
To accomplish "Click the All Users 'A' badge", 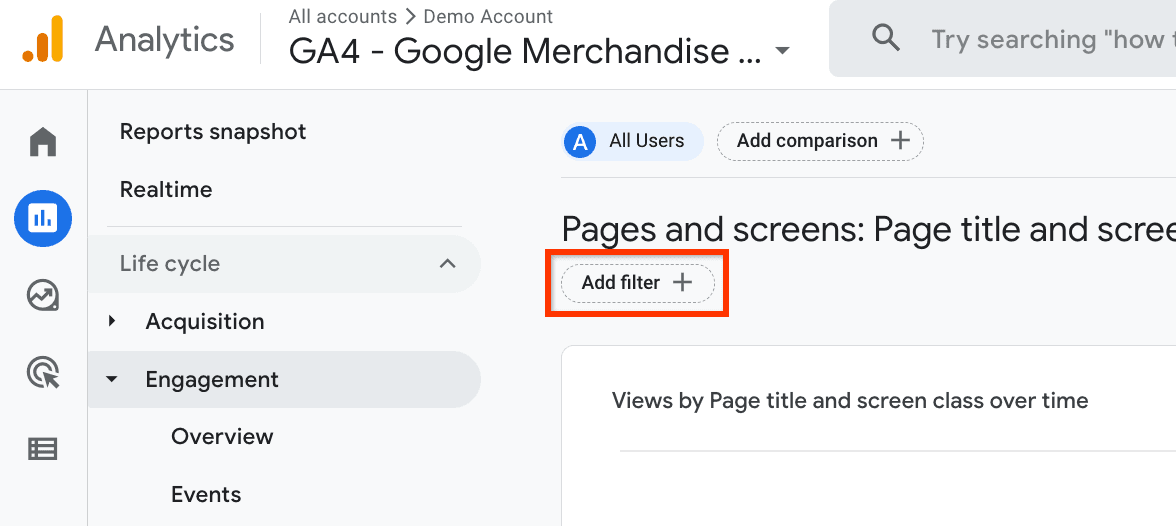I will [580, 141].
